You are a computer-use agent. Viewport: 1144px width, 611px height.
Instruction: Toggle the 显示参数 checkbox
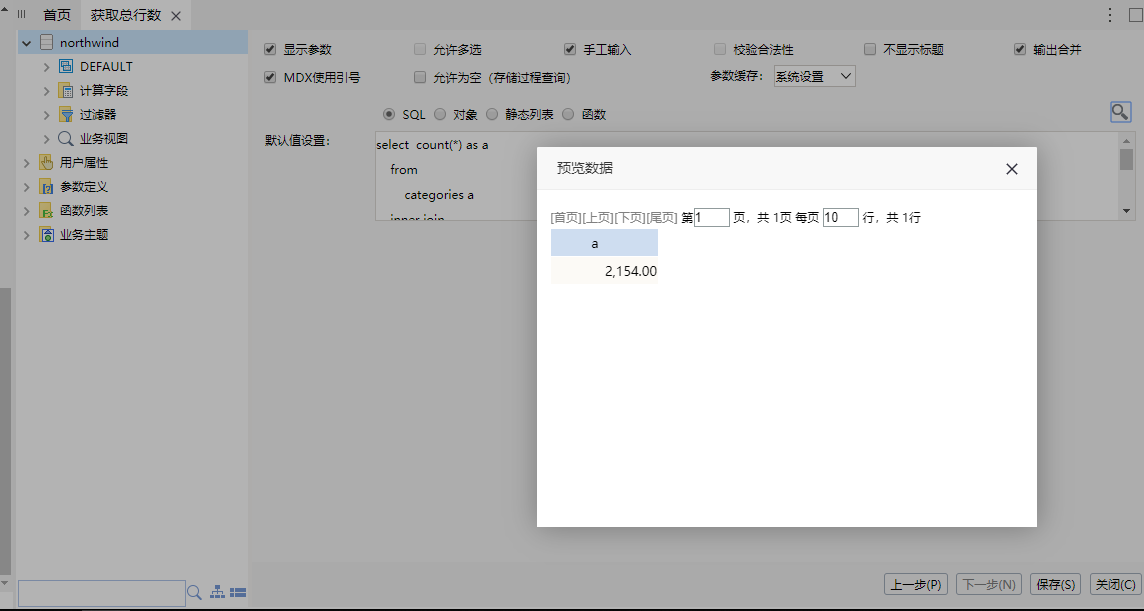point(270,50)
